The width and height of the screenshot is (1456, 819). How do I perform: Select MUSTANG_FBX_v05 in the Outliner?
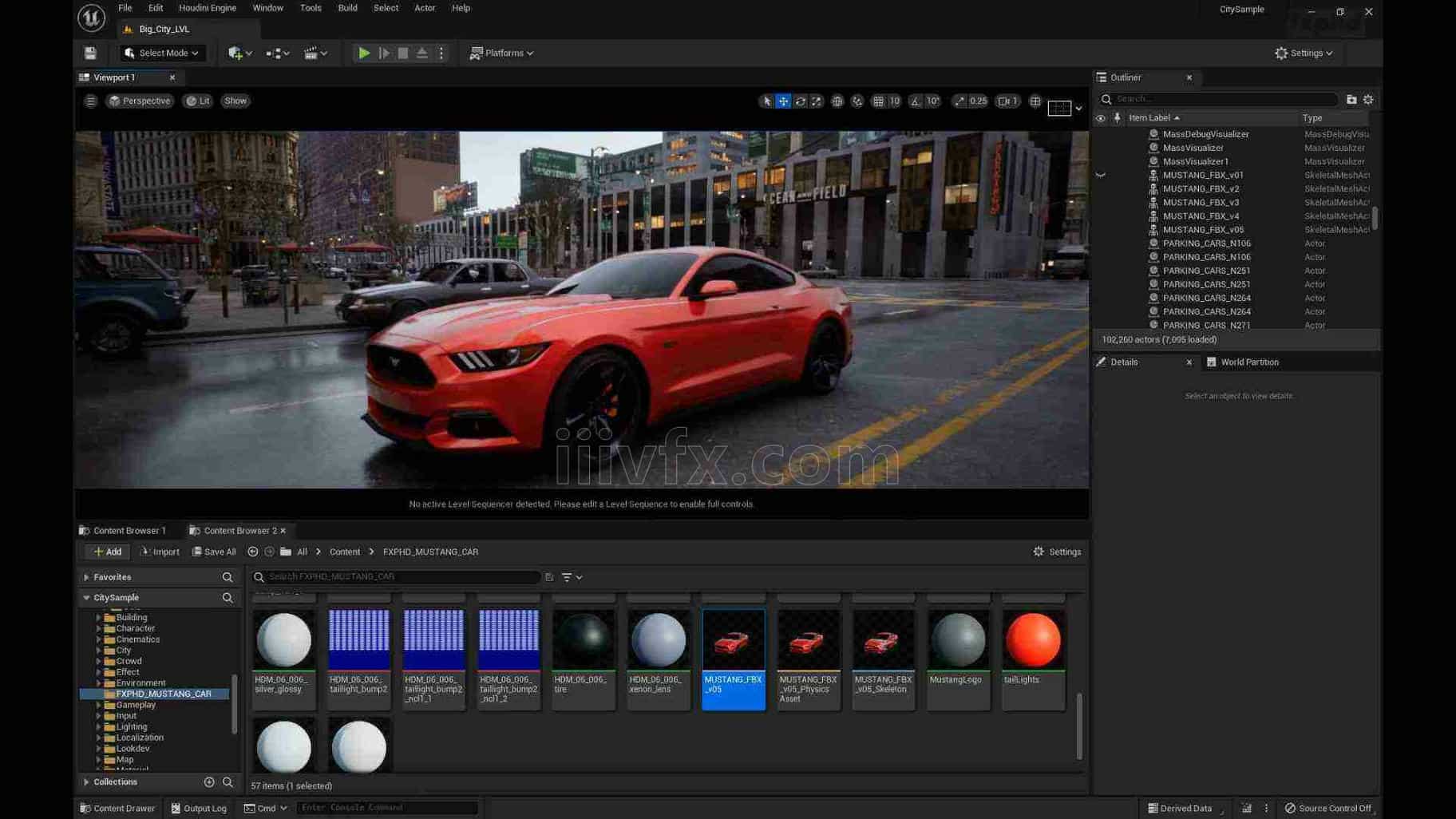1202,230
